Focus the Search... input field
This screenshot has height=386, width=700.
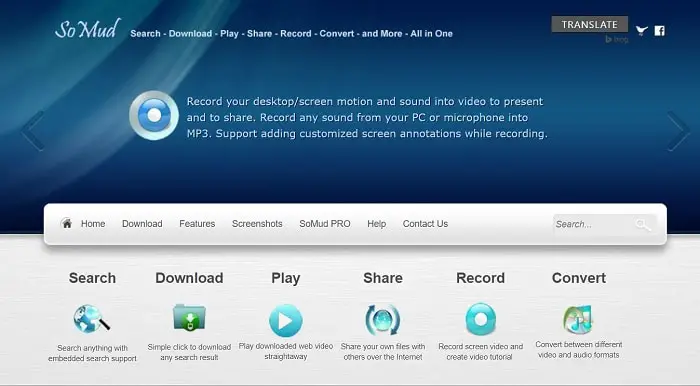pos(604,224)
